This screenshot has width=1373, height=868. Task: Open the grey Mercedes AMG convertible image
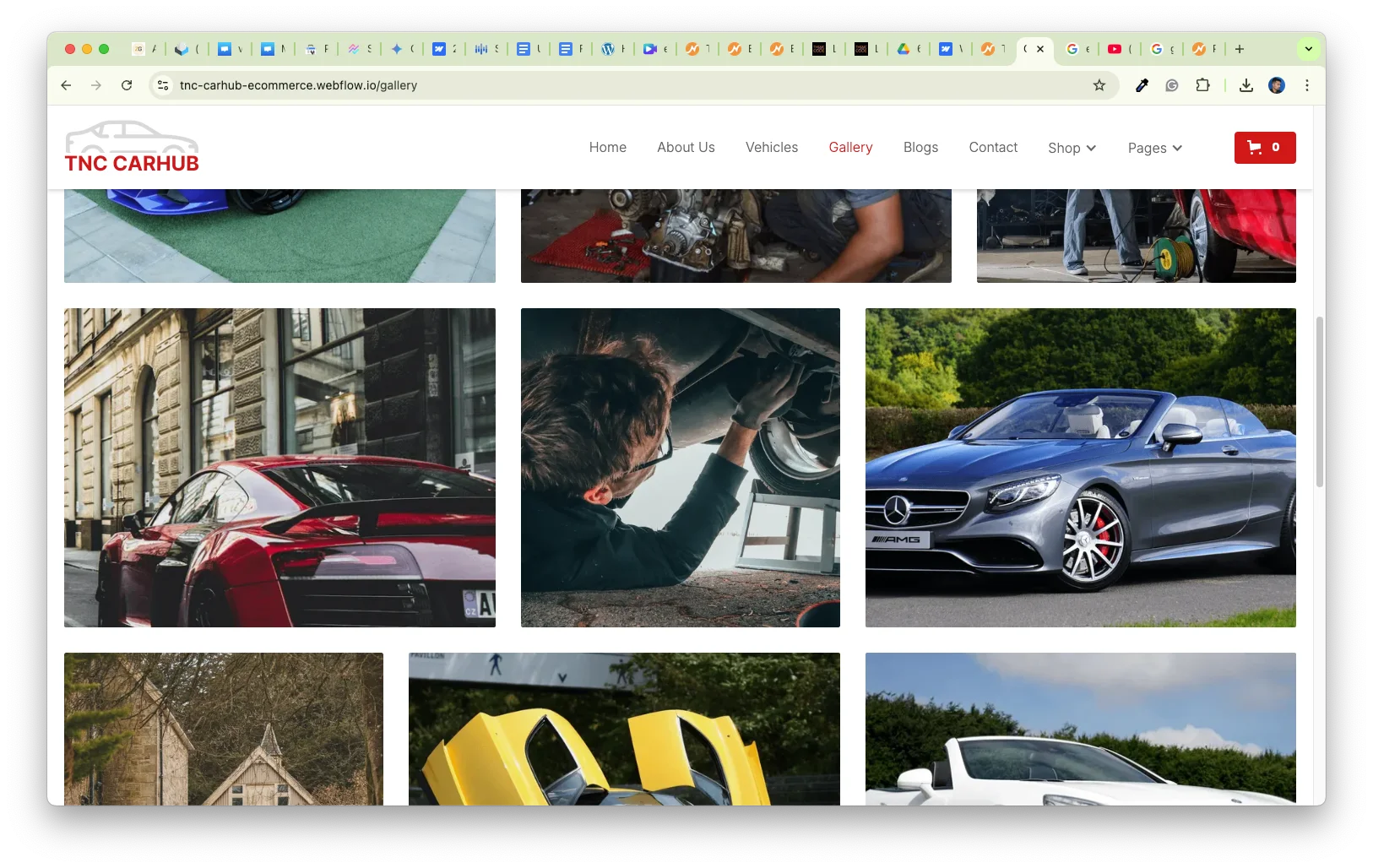tap(1080, 468)
